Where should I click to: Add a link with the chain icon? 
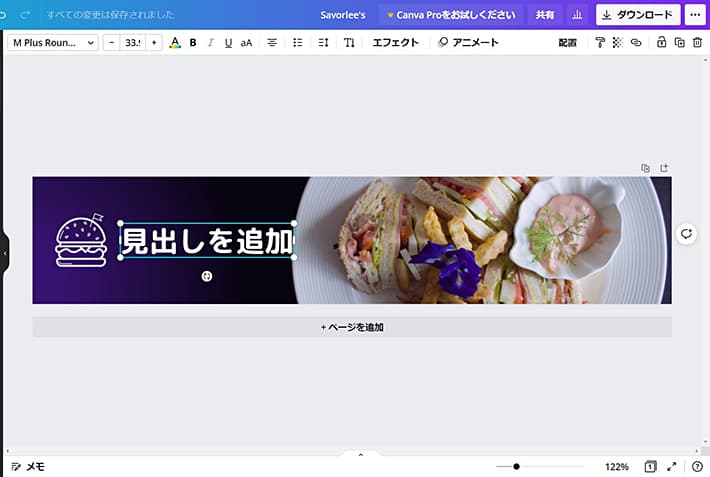click(x=636, y=43)
